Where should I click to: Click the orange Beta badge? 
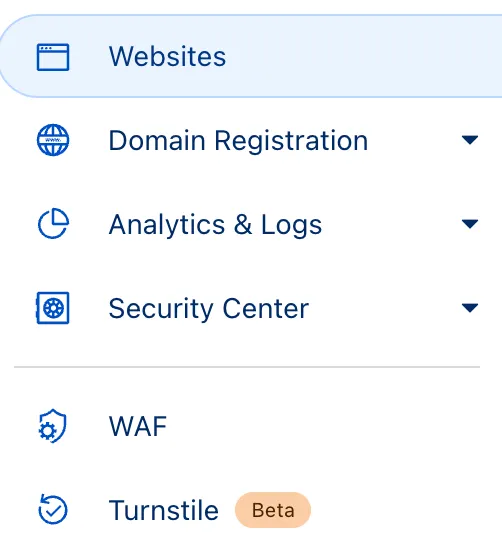[273, 510]
